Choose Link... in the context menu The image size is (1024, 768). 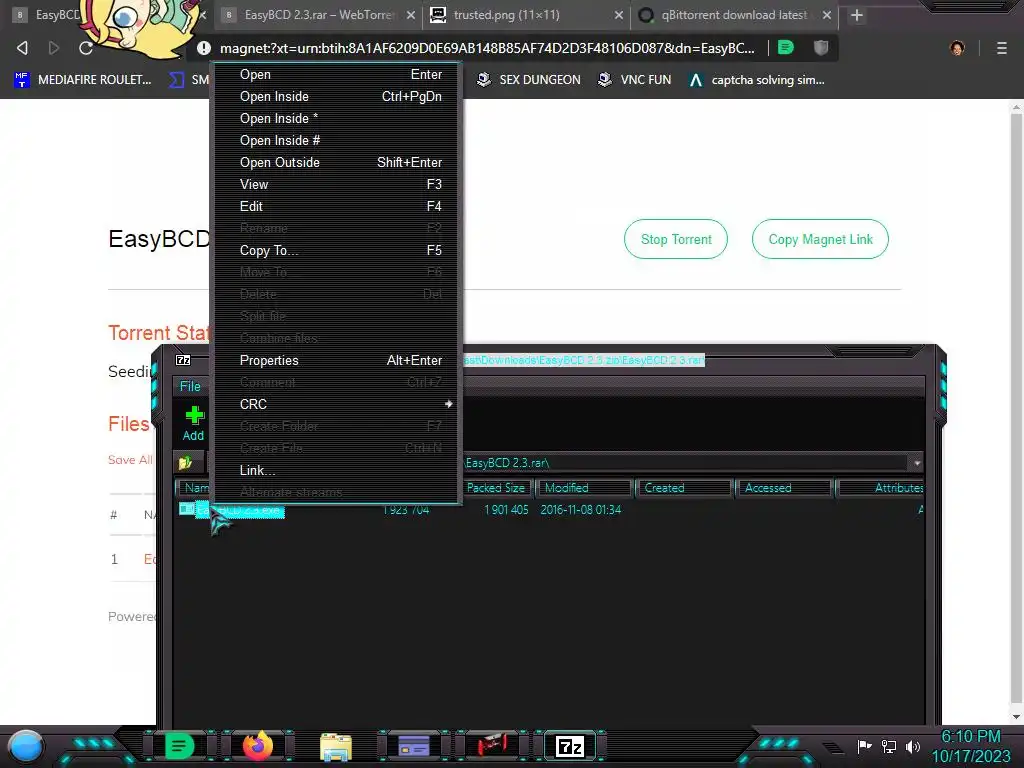338,470
